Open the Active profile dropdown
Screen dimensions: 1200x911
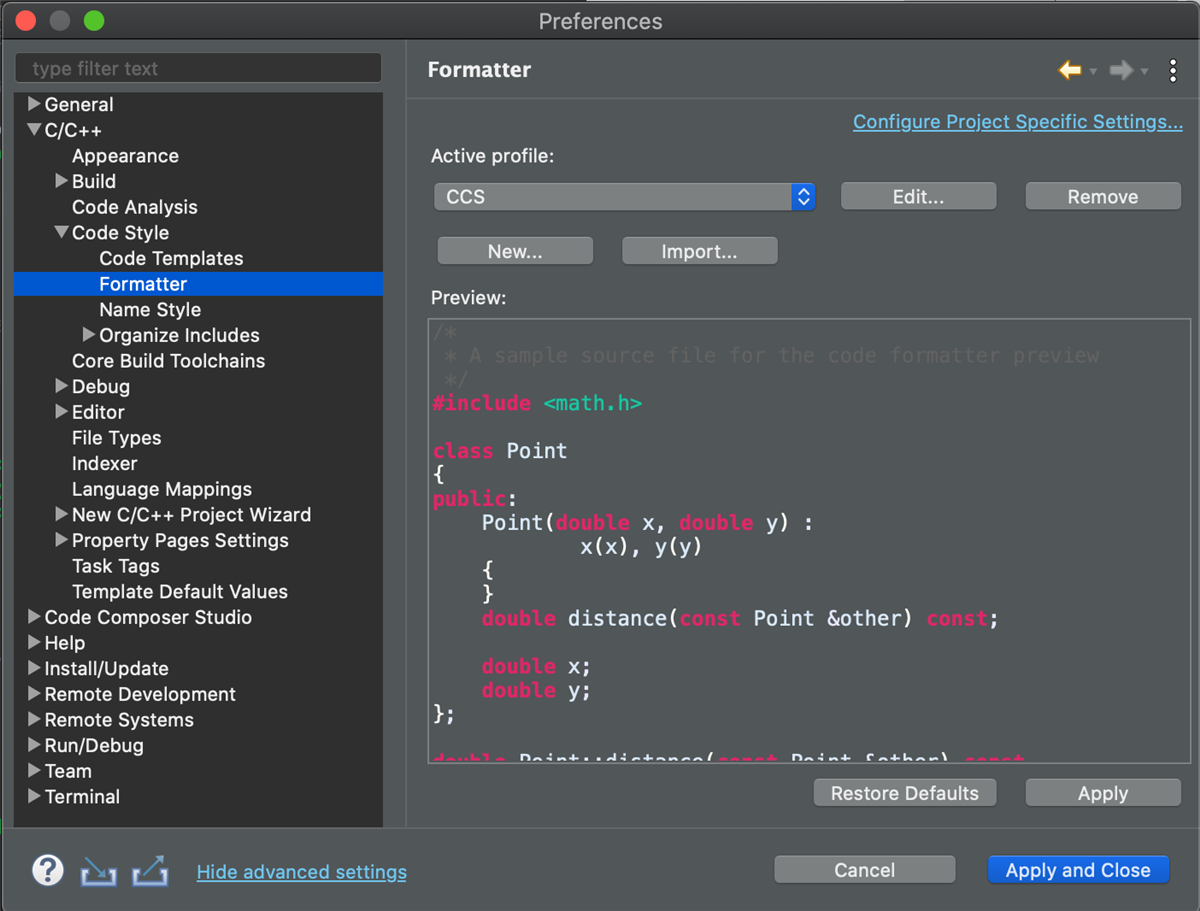point(803,196)
